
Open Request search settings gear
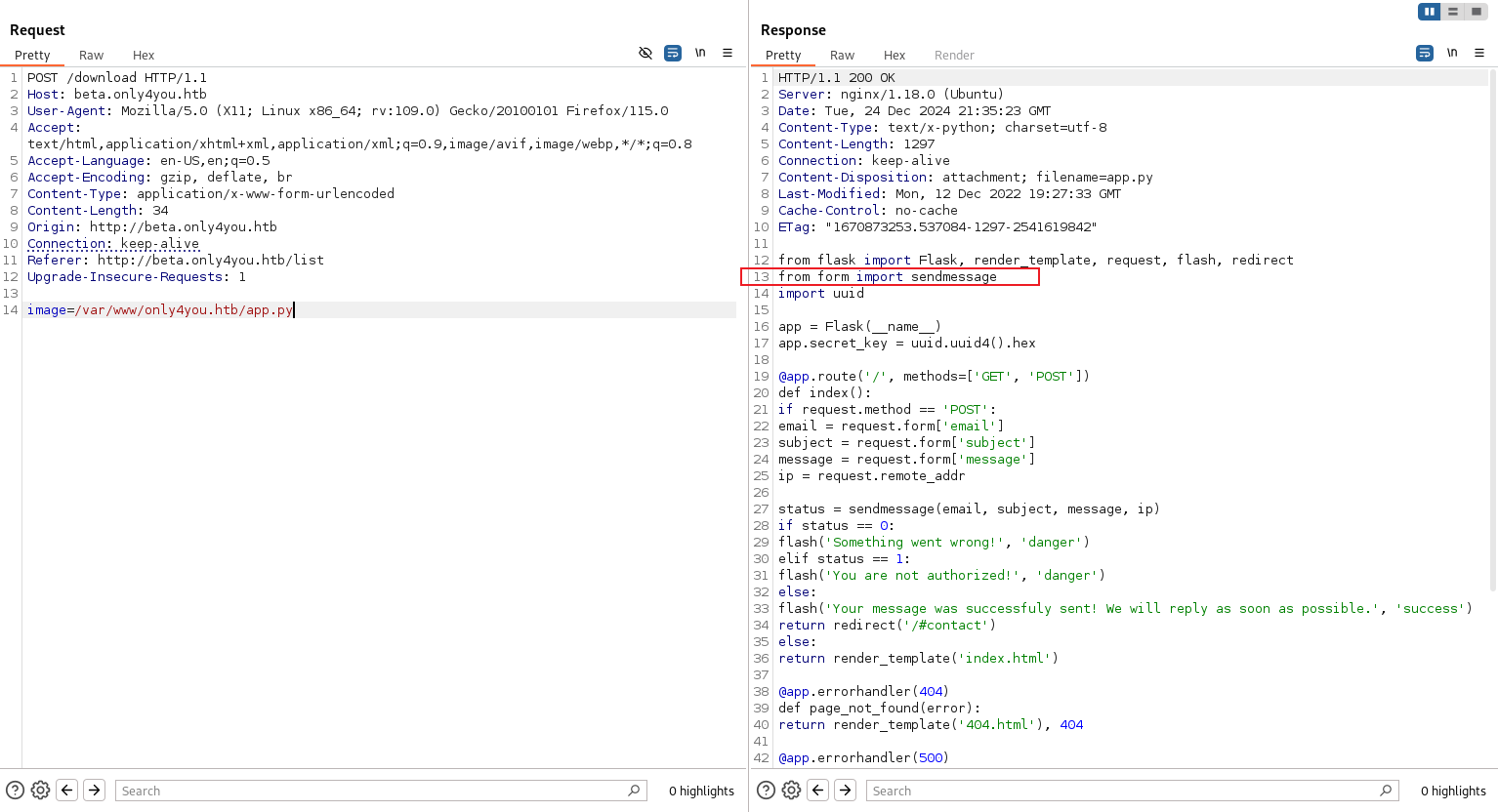coord(40,791)
